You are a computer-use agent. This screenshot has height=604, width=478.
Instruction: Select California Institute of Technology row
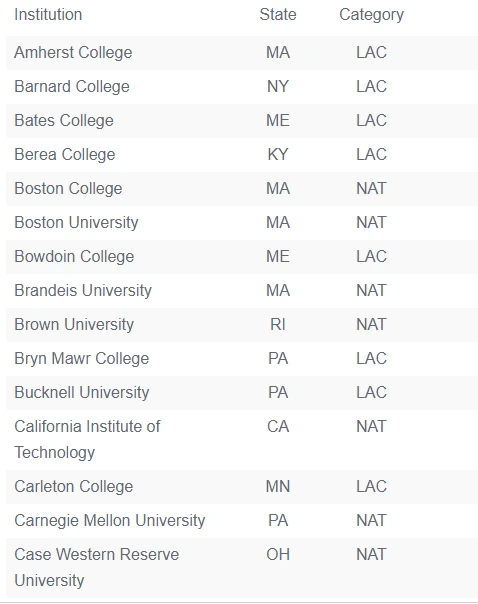coord(242,440)
